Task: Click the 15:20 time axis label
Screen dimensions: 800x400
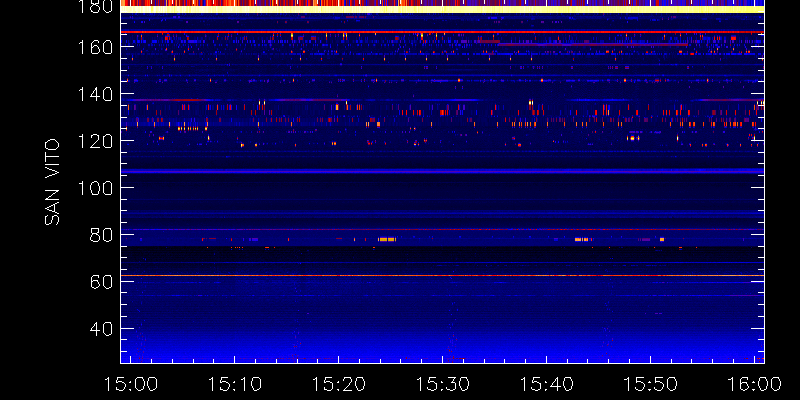Action: click(338, 384)
